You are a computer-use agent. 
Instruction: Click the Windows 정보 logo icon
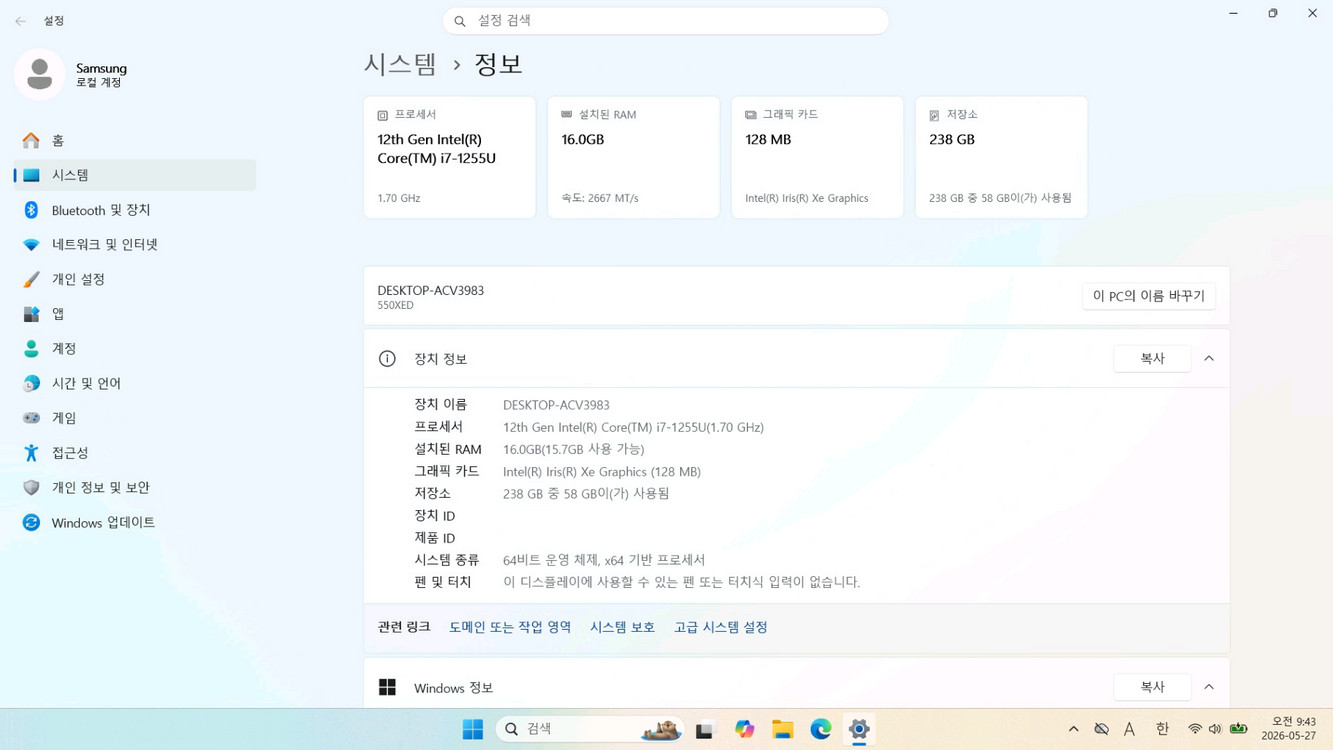pos(387,687)
